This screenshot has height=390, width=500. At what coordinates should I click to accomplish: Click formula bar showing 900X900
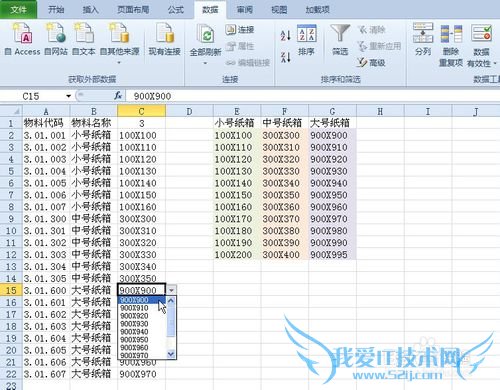(313, 96)
